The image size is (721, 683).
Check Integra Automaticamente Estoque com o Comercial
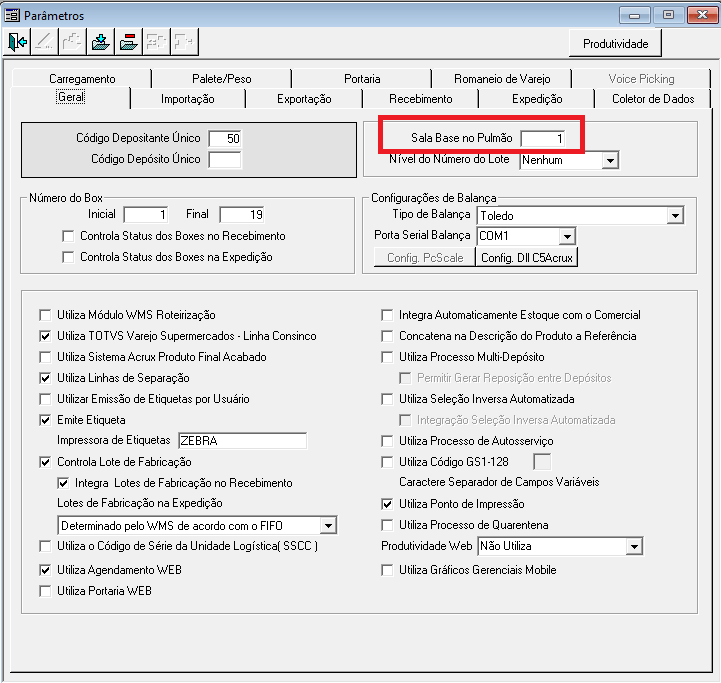coord(387,316)
